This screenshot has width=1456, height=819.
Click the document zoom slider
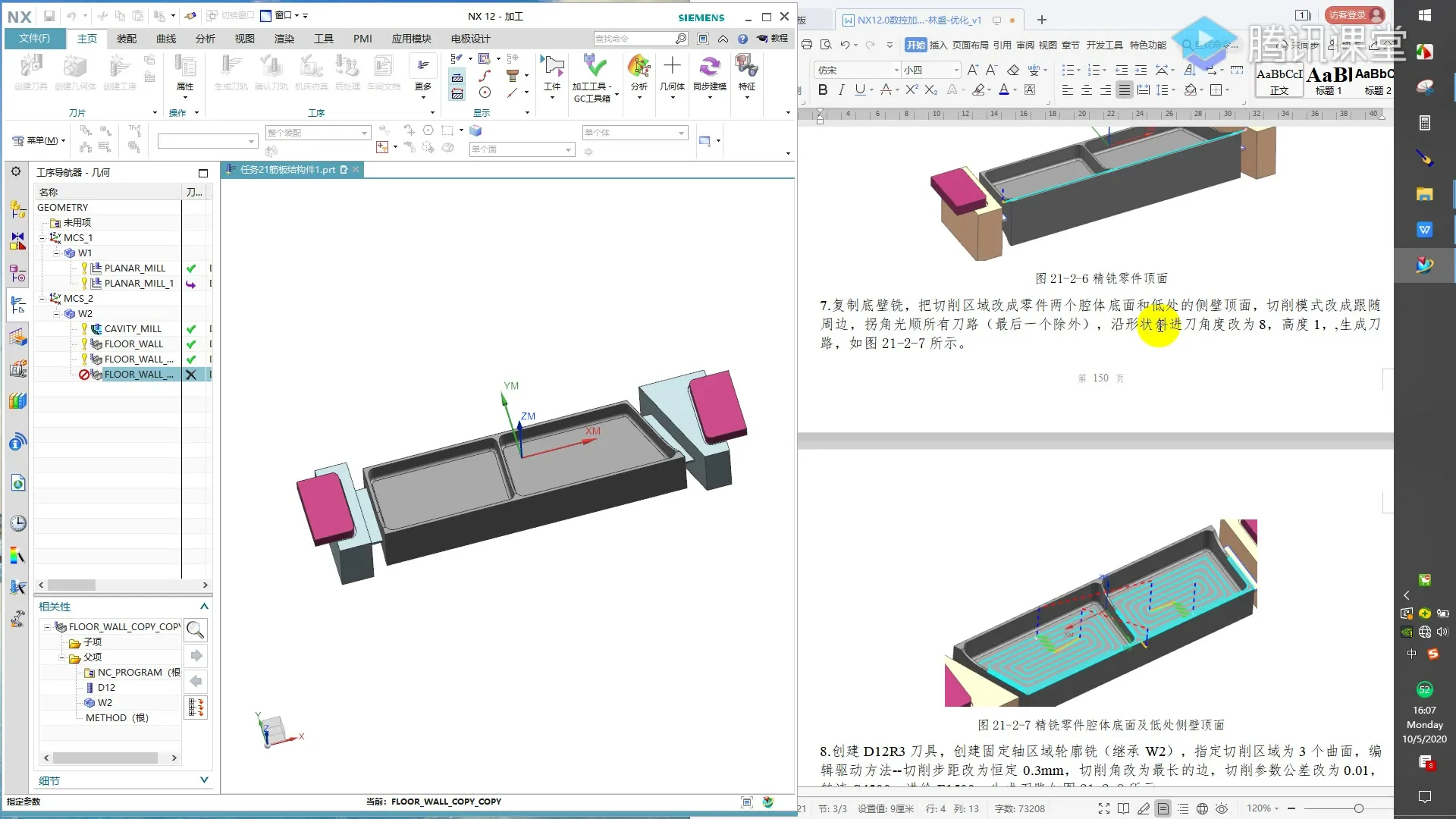pos(1358,808)
